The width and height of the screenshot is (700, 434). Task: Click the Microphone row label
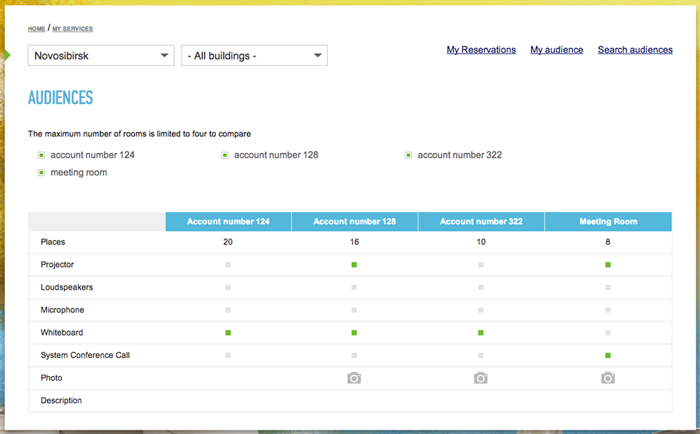point(62,310)
